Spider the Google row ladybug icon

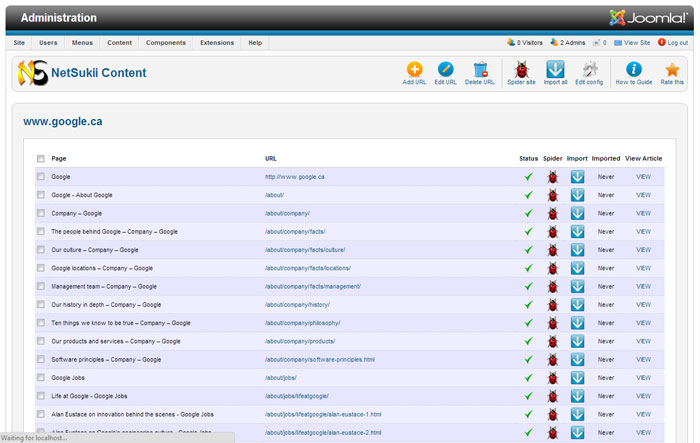point(553,177)
